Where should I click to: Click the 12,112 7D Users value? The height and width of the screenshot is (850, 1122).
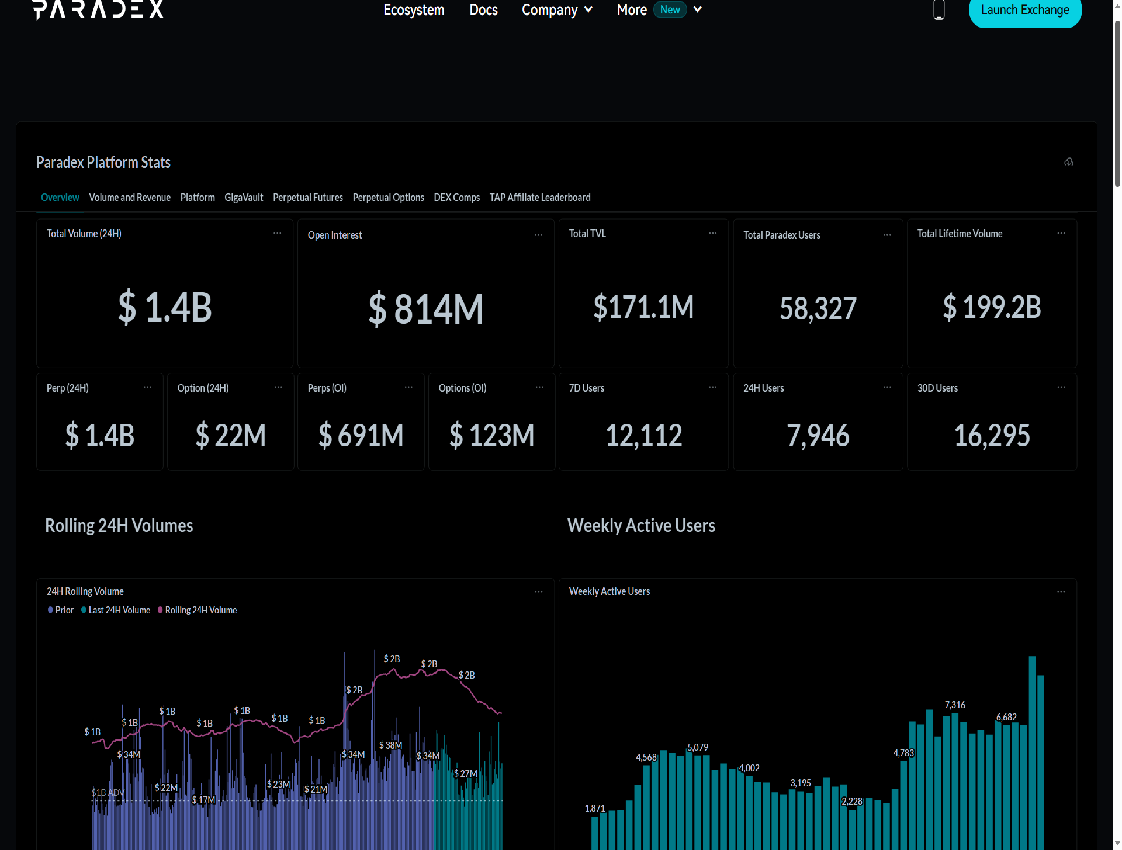click(643, 435)
